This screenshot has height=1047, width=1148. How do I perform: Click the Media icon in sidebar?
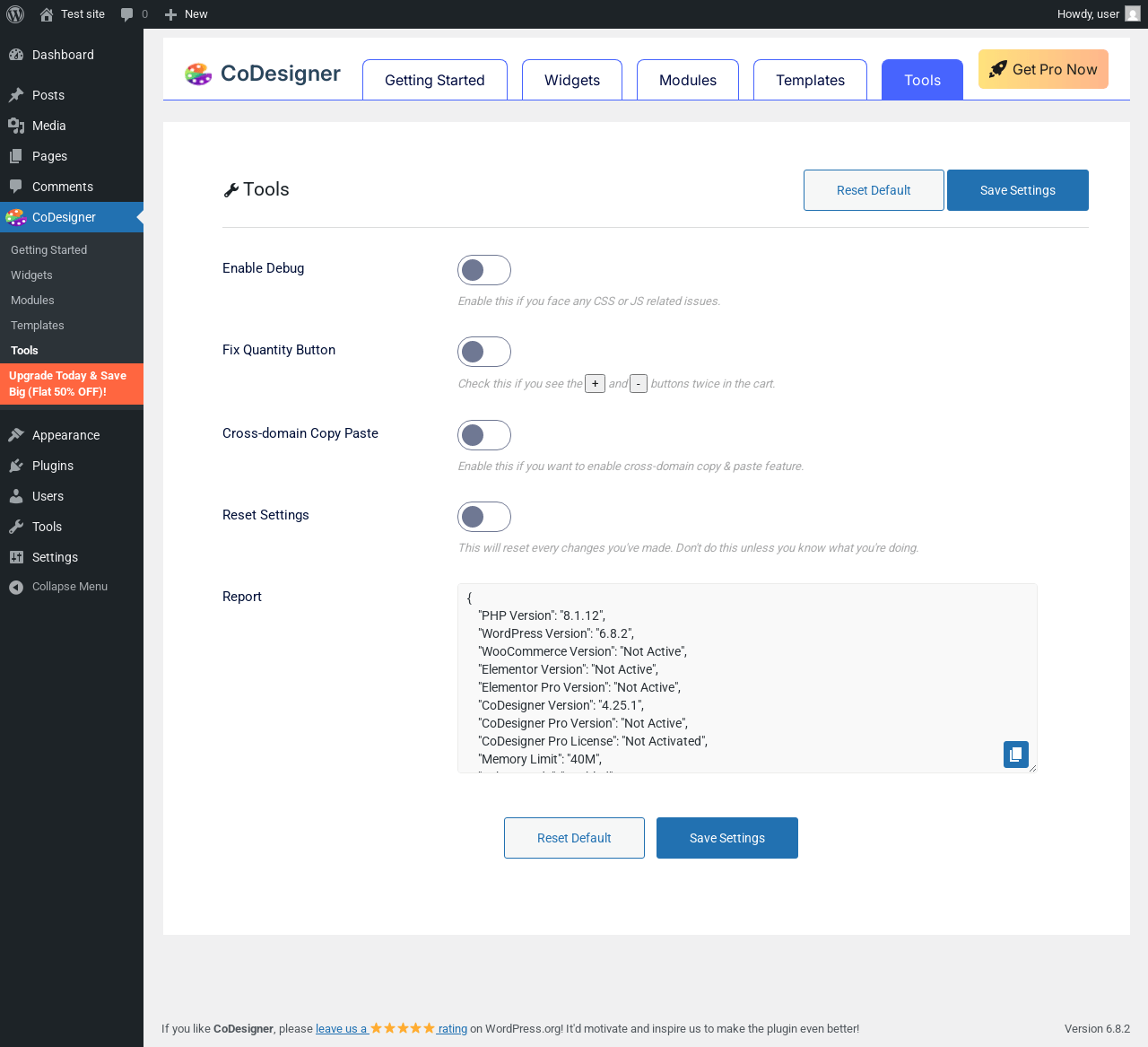[x=16, y=126]
